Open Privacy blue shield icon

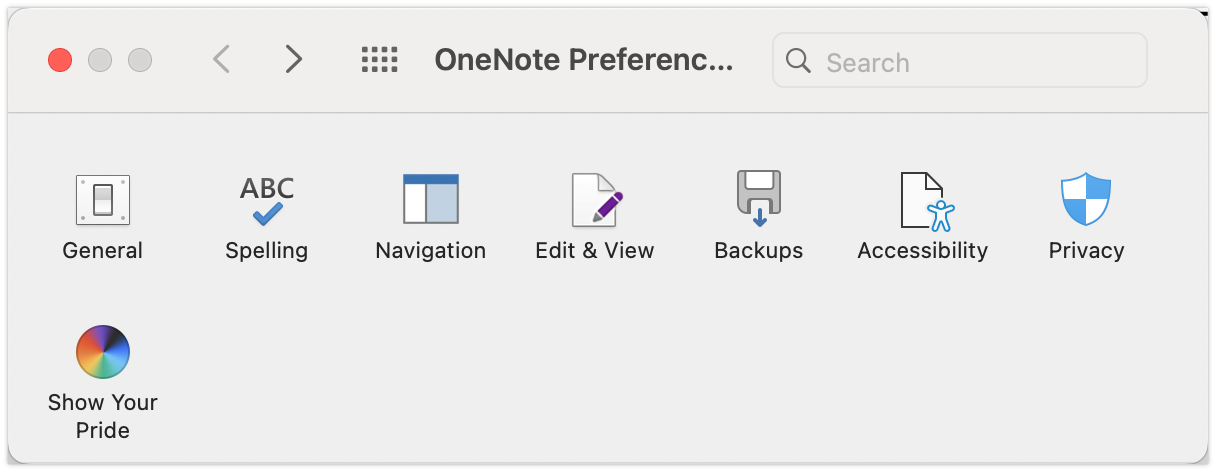[1086, 199]
